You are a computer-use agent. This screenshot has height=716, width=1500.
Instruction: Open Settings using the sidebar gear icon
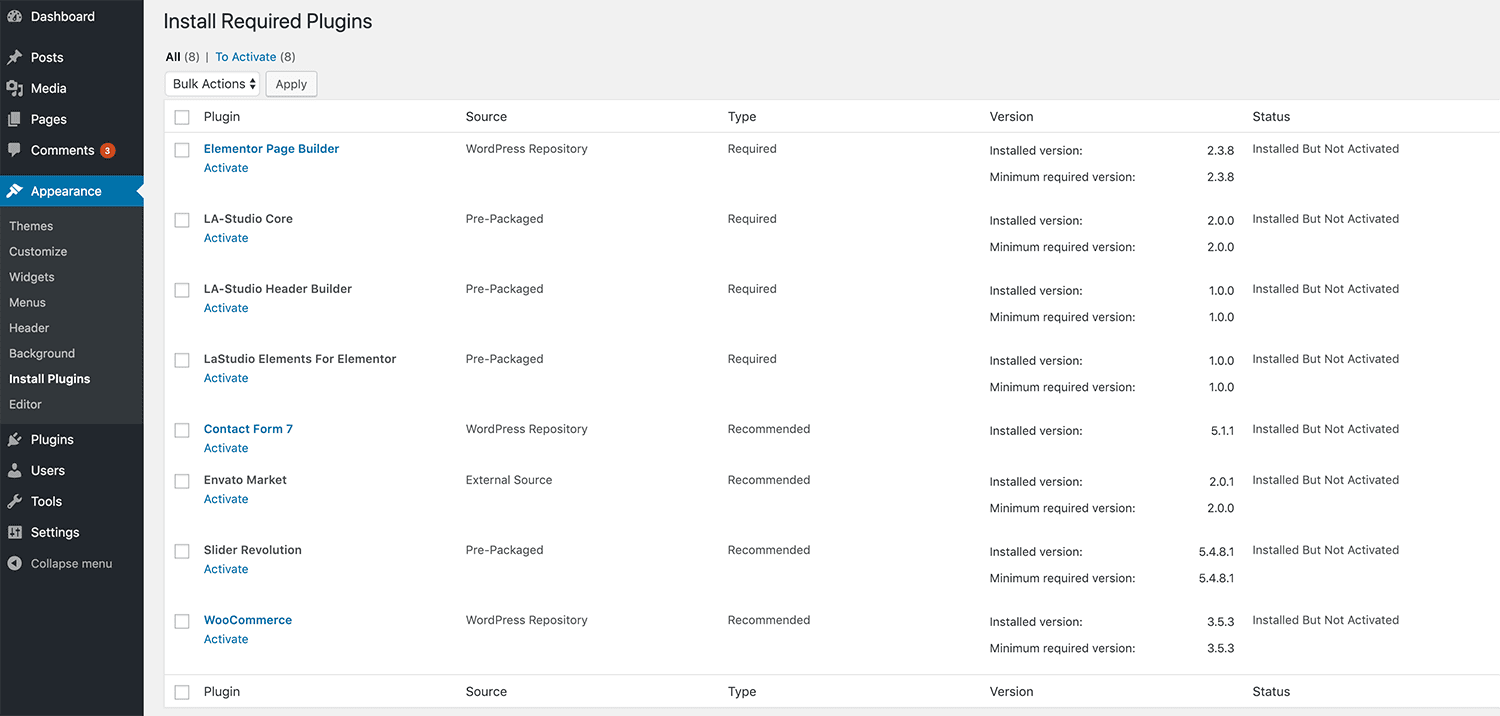pos(14,532)
